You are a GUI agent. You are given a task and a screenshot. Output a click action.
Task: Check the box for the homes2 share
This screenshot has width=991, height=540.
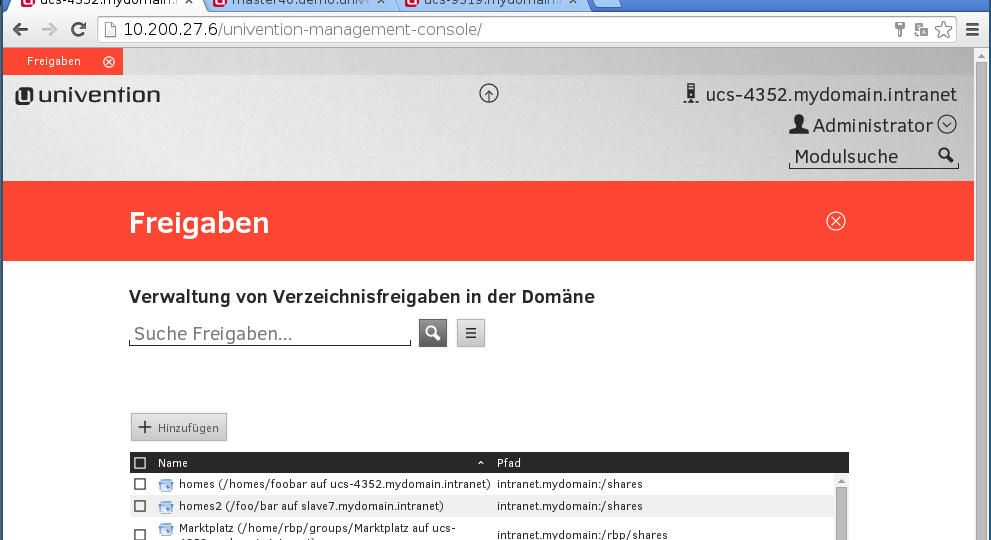coord(140,506)
